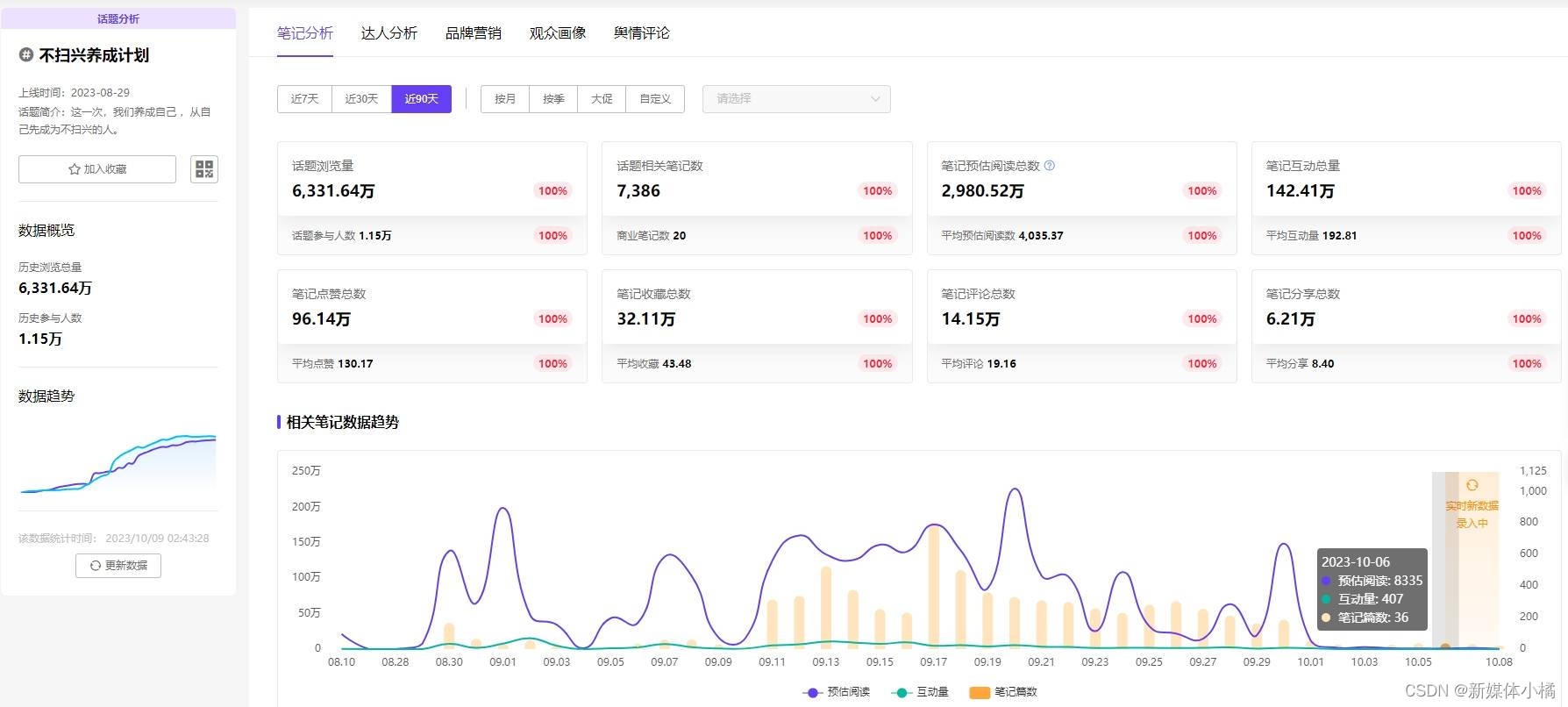This screenshot has width=1568, height=707.
Task: Select the 近7天 time range
Action: (304, 99)
